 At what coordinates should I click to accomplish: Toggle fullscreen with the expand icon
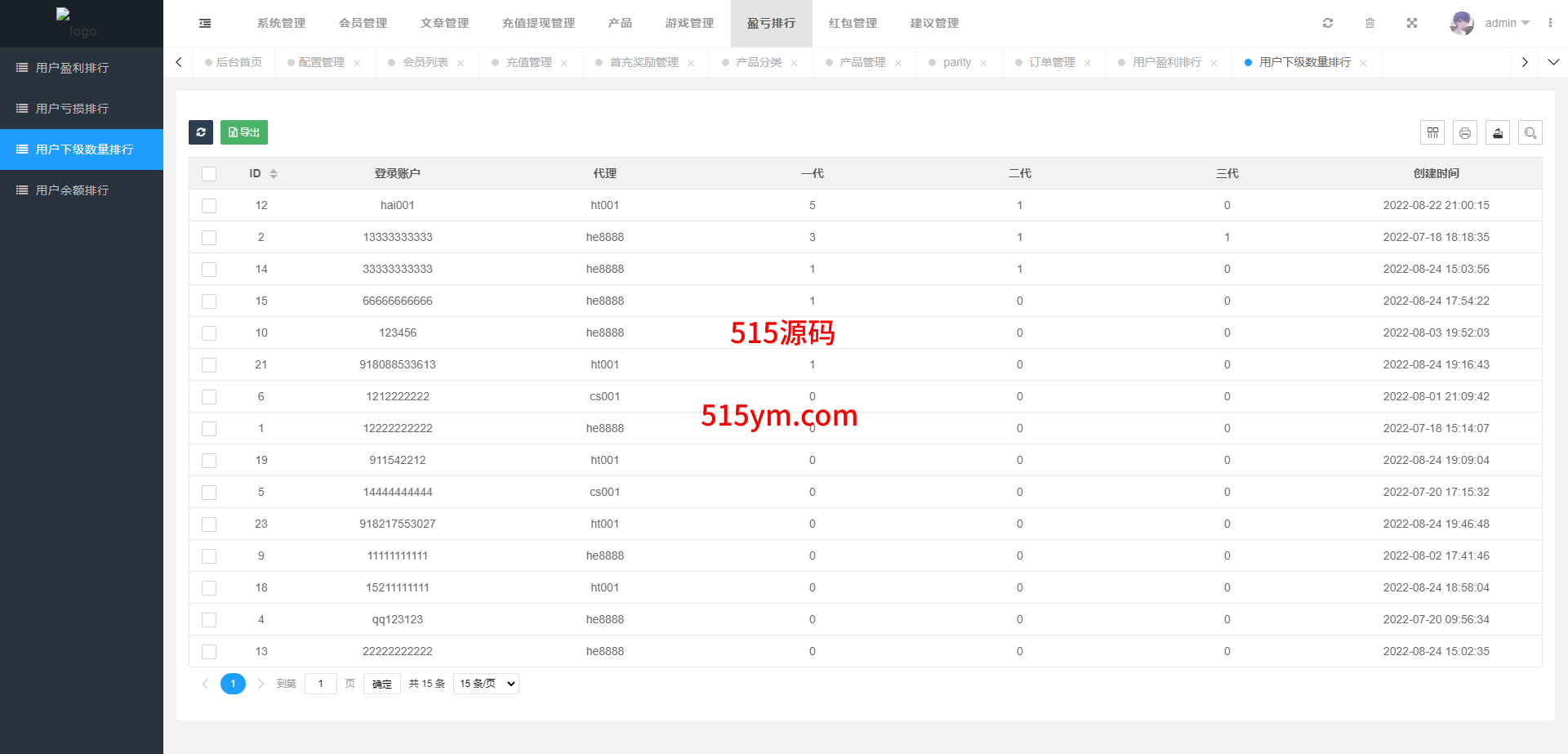click(1412, 23)
